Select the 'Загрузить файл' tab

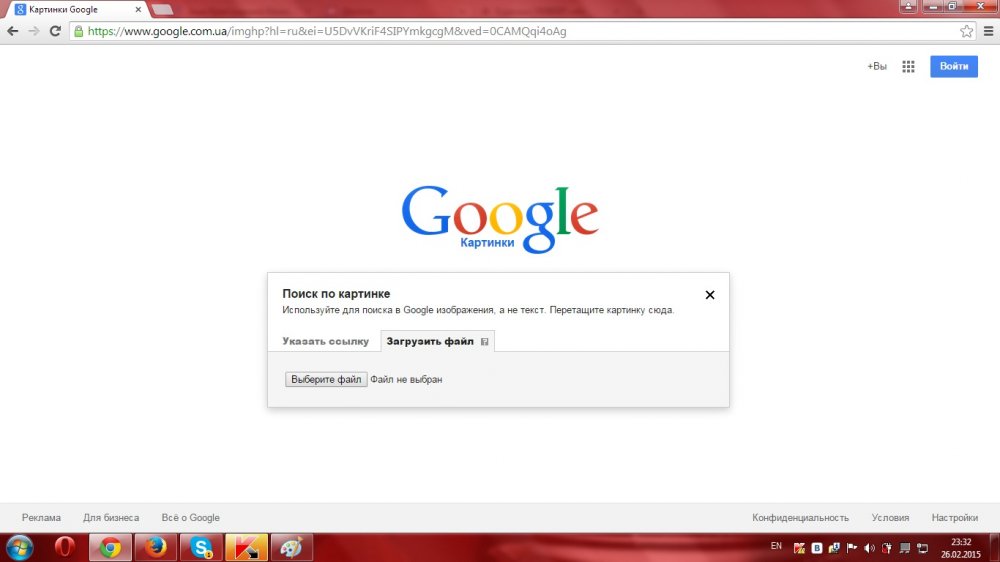430,342
